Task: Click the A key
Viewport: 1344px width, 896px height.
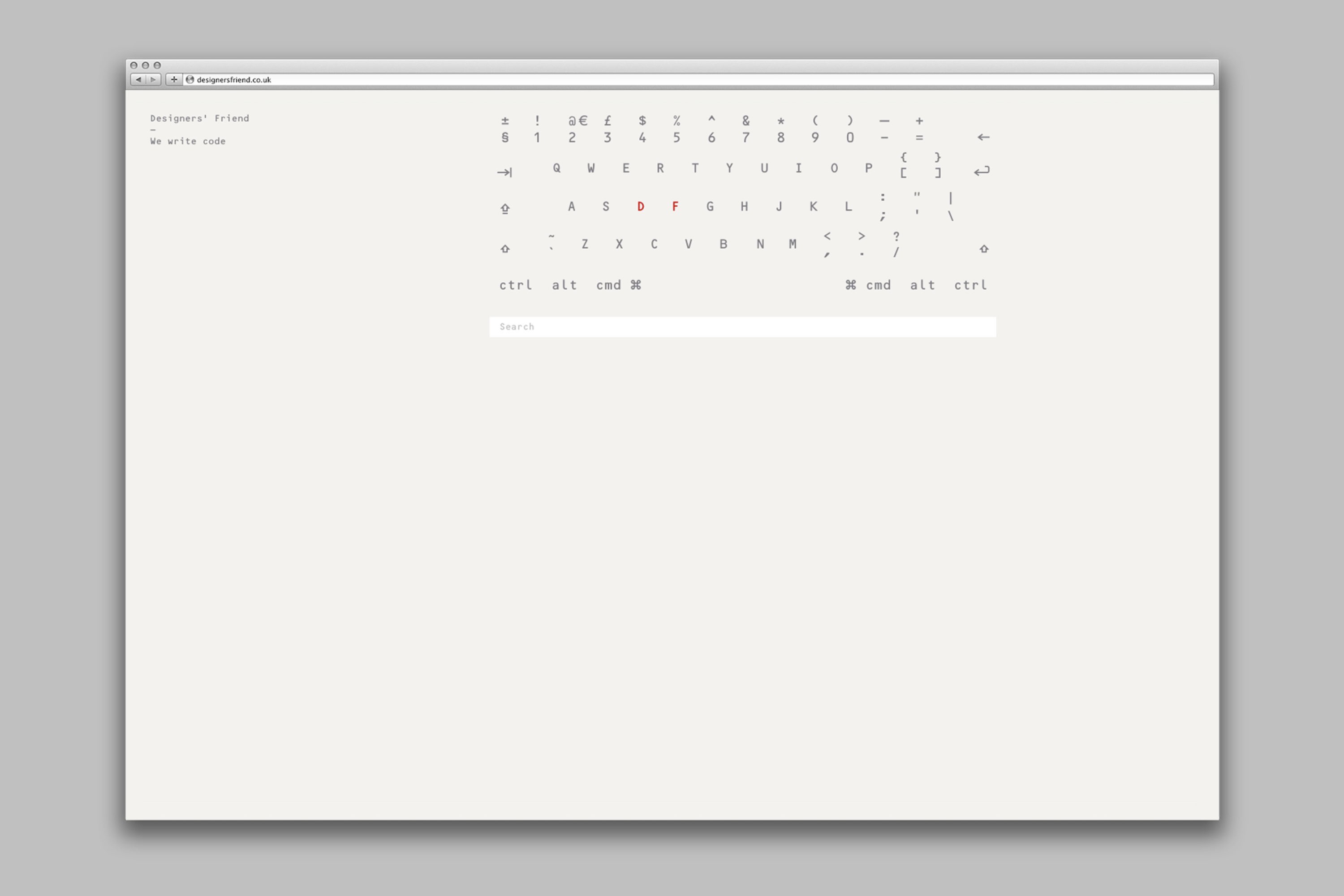Action: (x=572, y=206)
